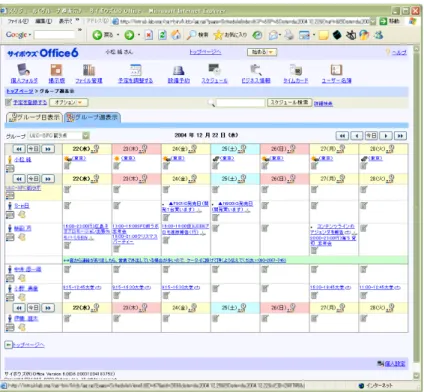Click the green Forward arrow in the toolbar
This screenshot has width=424, height=392.
coord(129,35)
